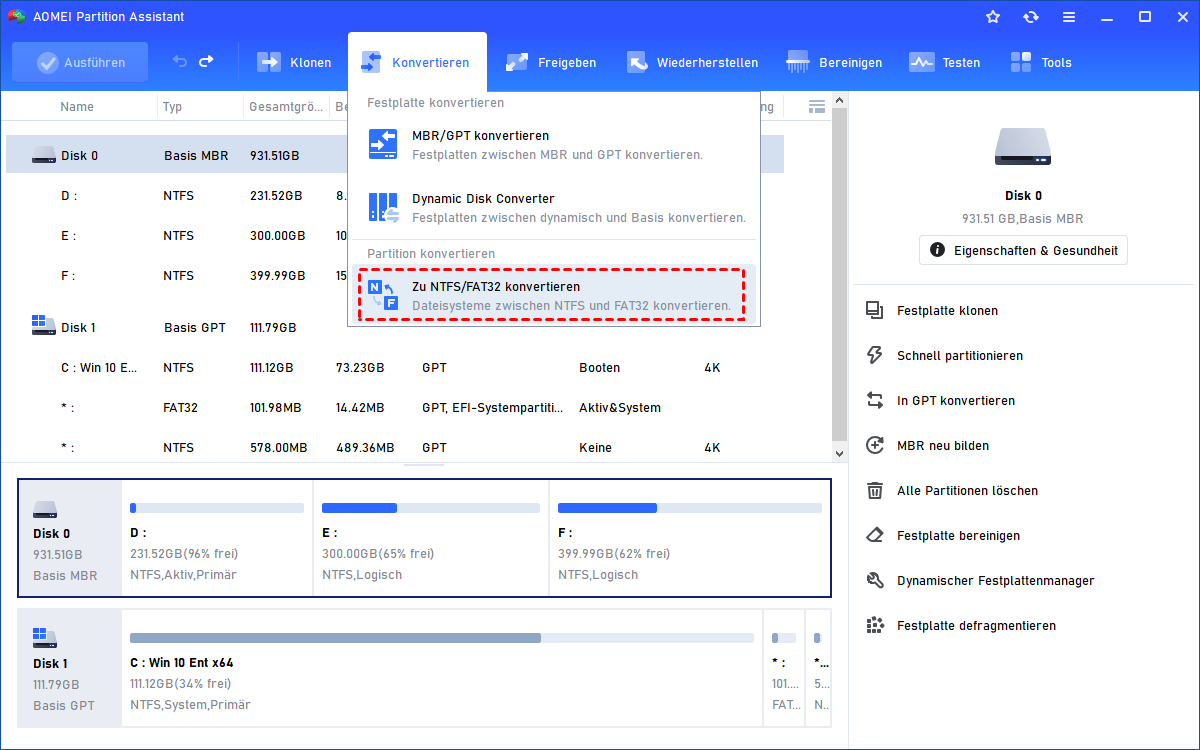The width and height of the screenshot is (1200, 750).
Task: Select F: partition block in disk map
Action: (689, 538)
